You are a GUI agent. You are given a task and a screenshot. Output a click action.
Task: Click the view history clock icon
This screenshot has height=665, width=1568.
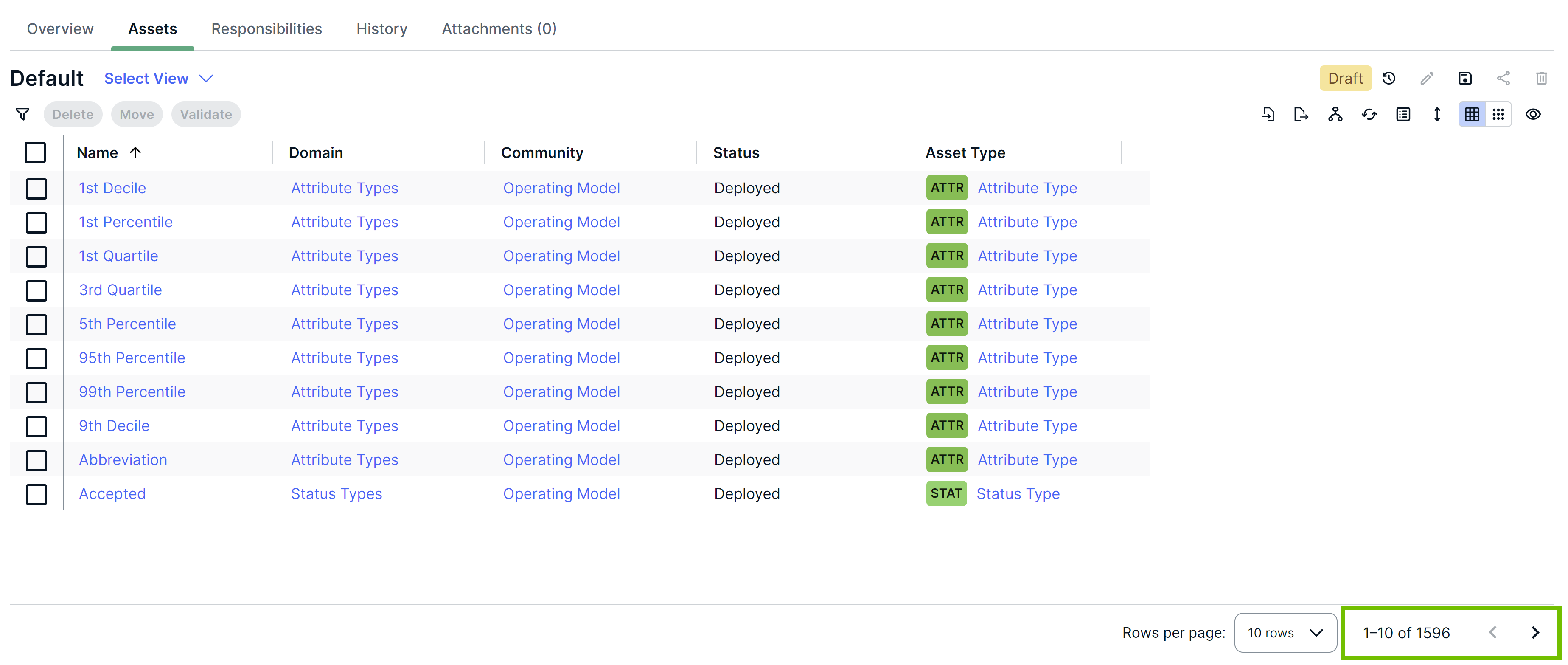1389,78
